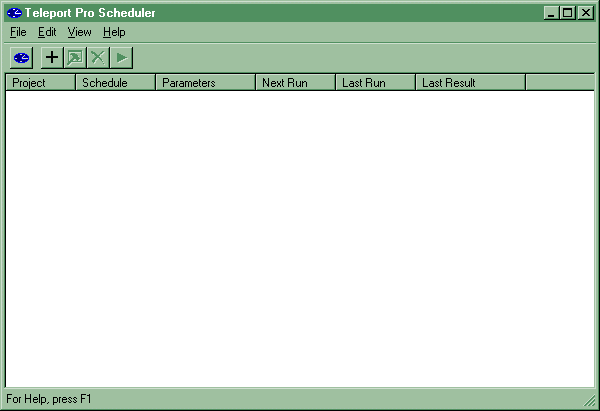Image resolution: width=600 pixels, height=411 pixels.
Task: Click the empty schedule list area
Action: (x=300, y=240)
